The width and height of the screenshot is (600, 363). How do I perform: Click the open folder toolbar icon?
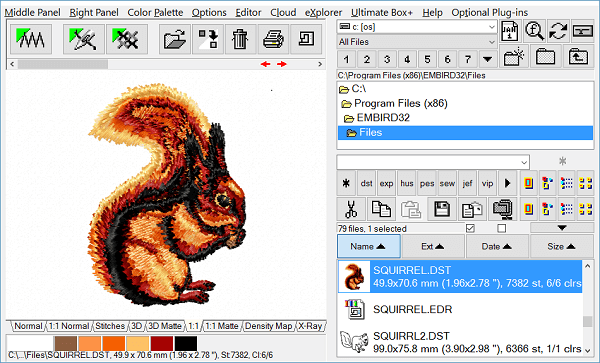[174, 39]
